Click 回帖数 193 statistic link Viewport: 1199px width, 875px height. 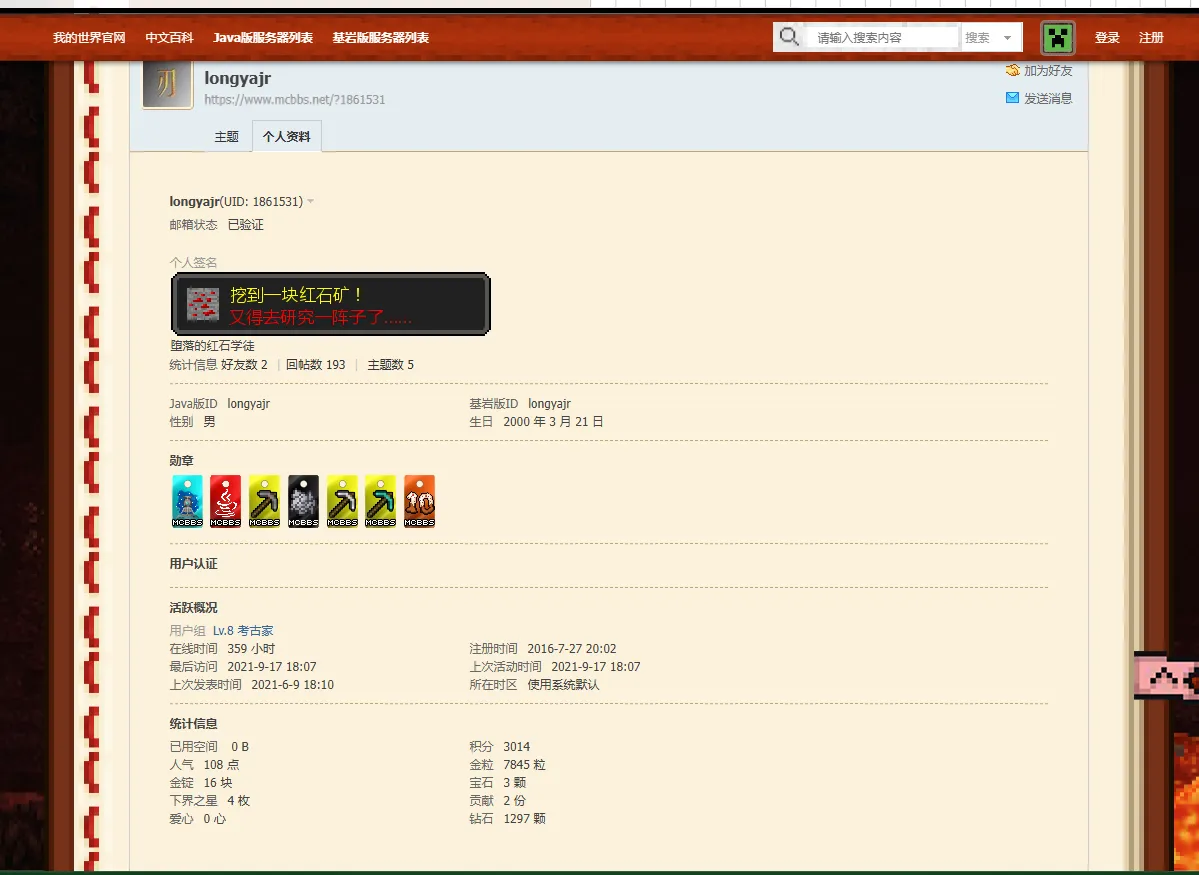(x=316, y=365)
